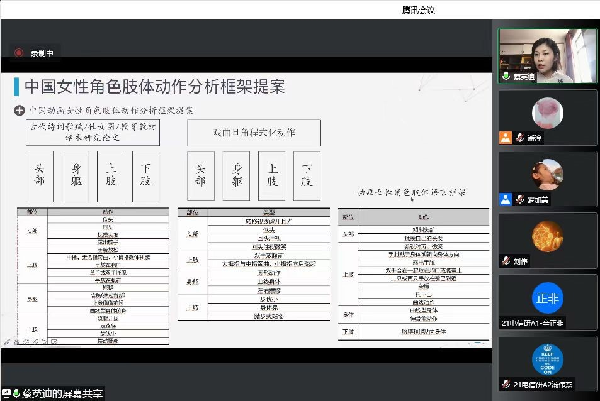Click the 录制中 recording status label

tap(41, 52)
